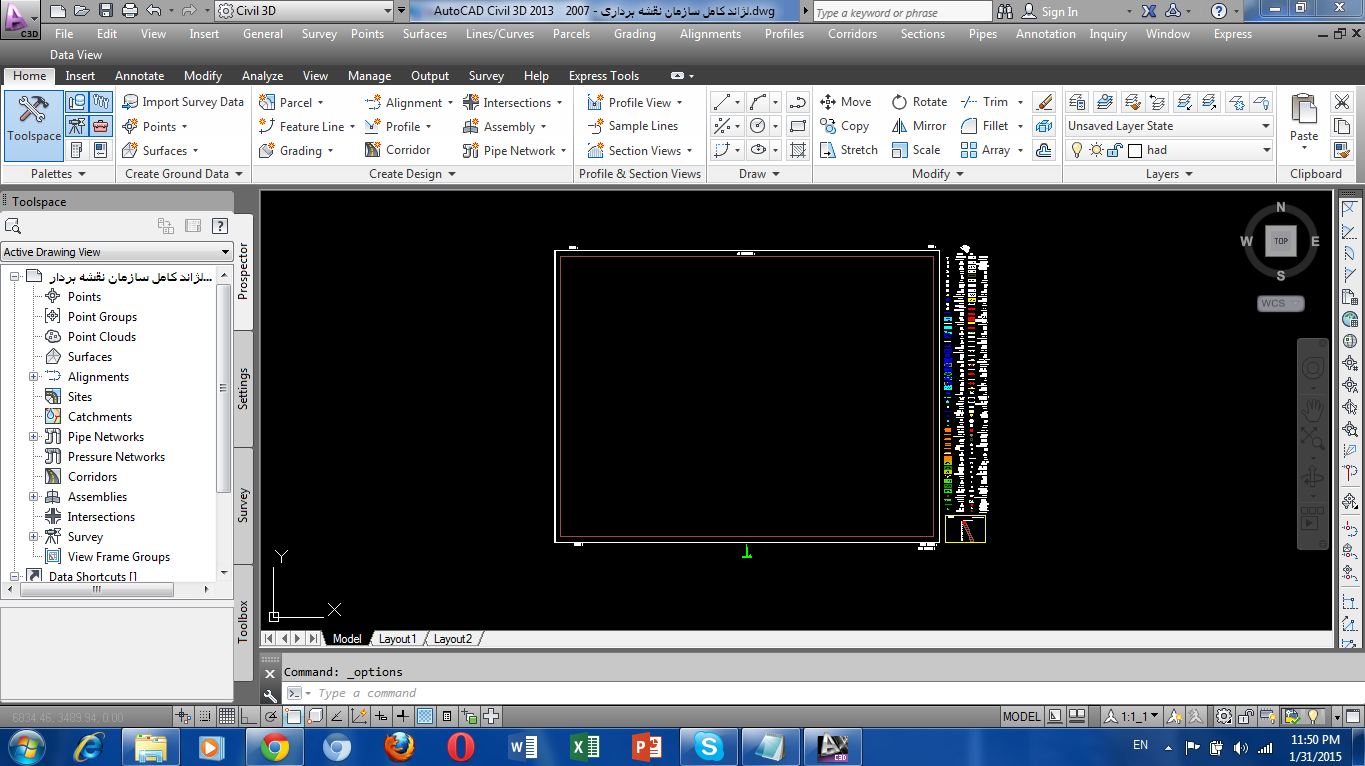Expand the Modify panel flyout
The height and width of the screenshot is (766, 1365).
(937, 174)
